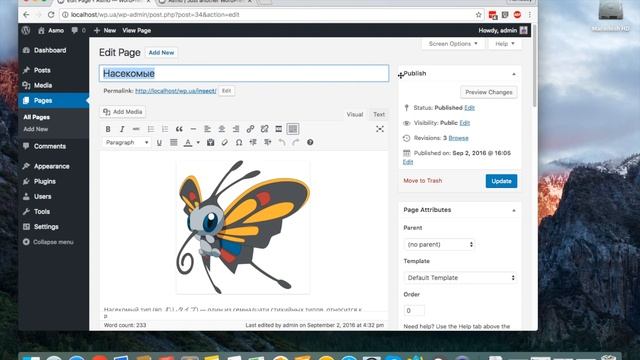Expand Screen Options panel
This screenshot has width=640, height=360.
click(x=453, y=44)
